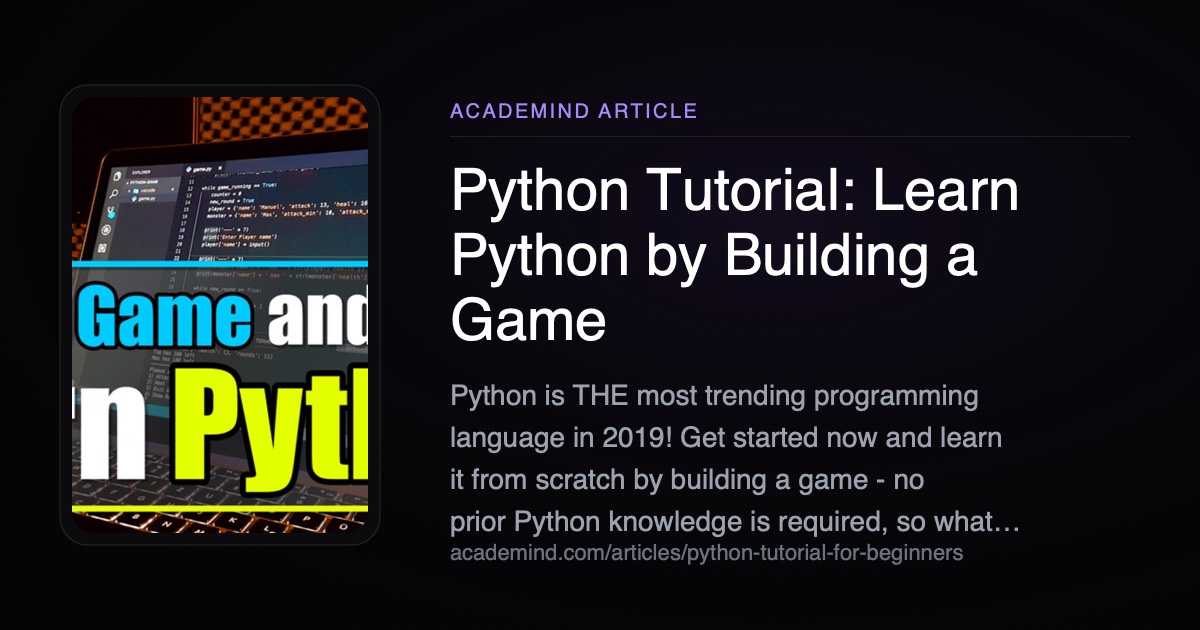Viewport: 1200px width, 630px height.
Task: Click the 'ACADEMIND ARTICLE' label
Action: point(574,111)
